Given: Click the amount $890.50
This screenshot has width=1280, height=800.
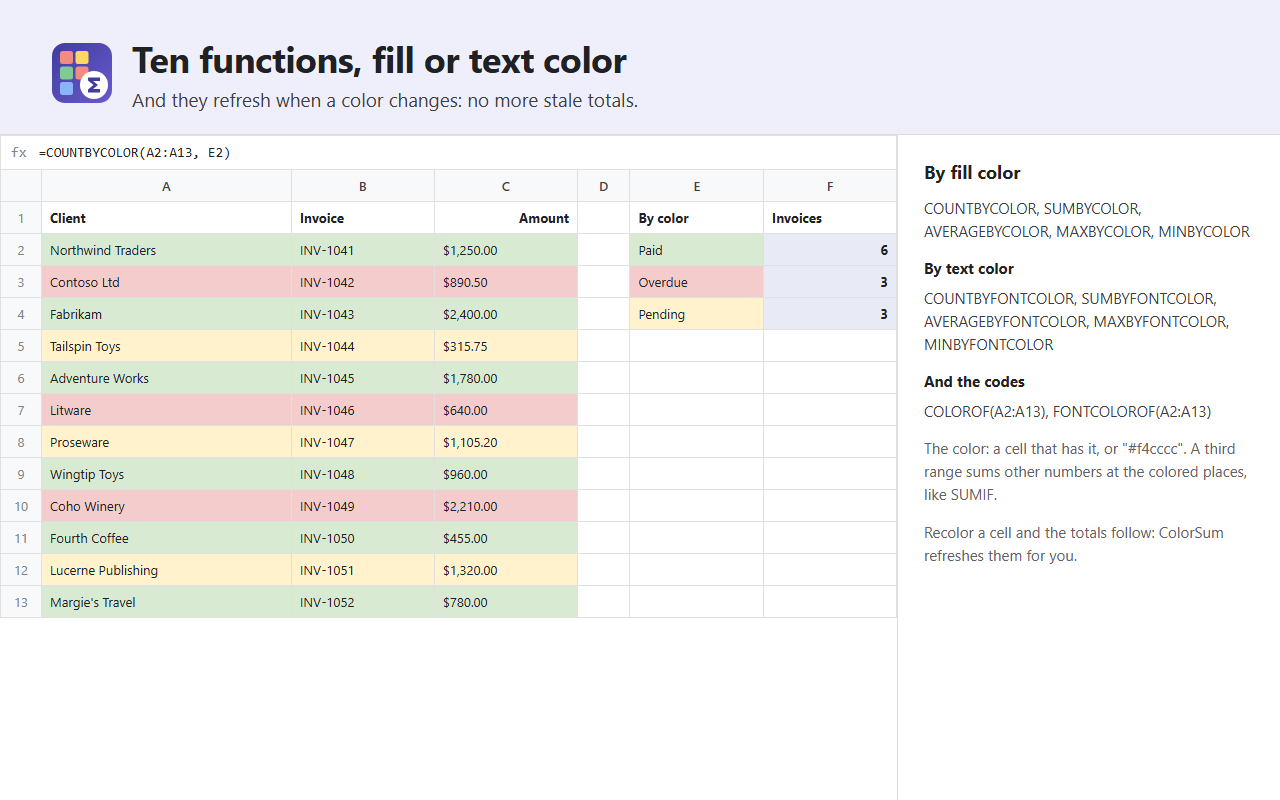Looking at the screenshot, I should point(506,282).
